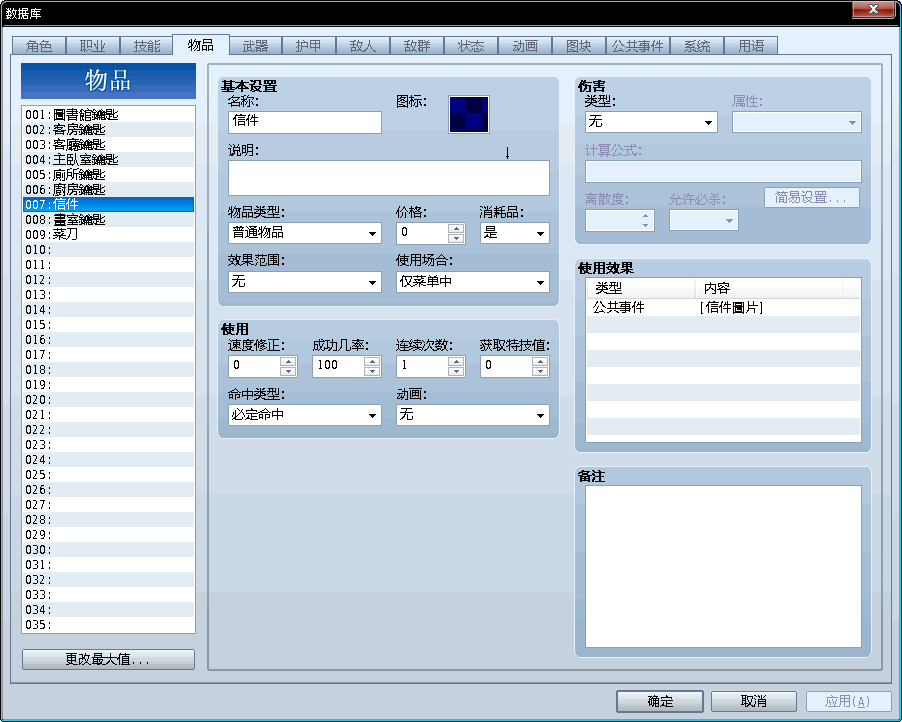Increase 速度修正 with the up arrow
The image size is (902, 722).
coord(288,361)
